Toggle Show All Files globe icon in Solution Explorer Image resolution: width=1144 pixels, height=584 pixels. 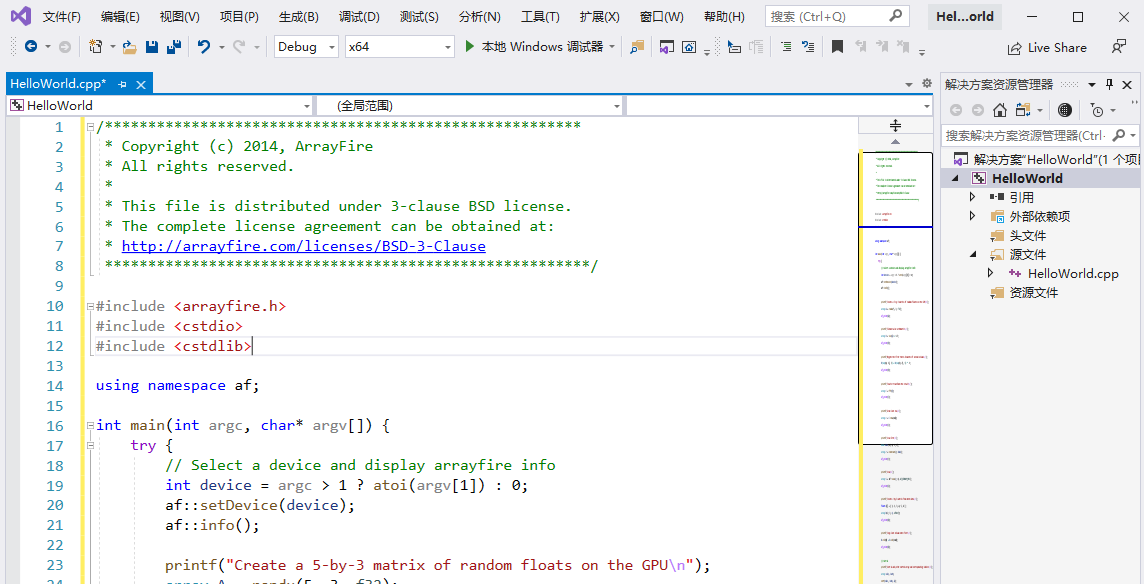pyautogui.click(x=1065, y=110)
